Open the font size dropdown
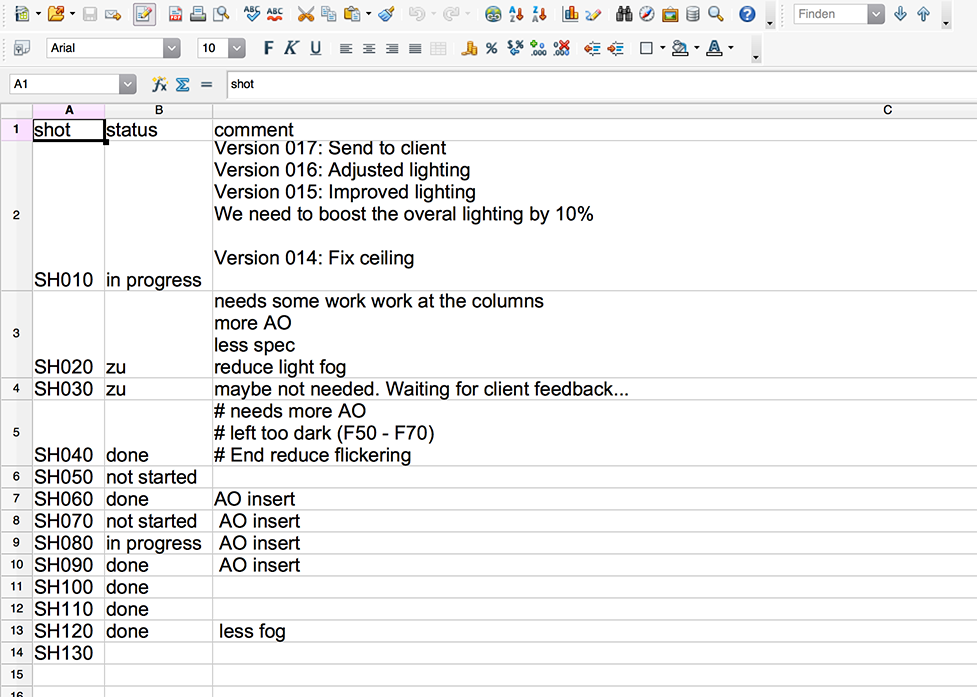The height and width of the screenshot is (697, 977). (x=236, y=48)
